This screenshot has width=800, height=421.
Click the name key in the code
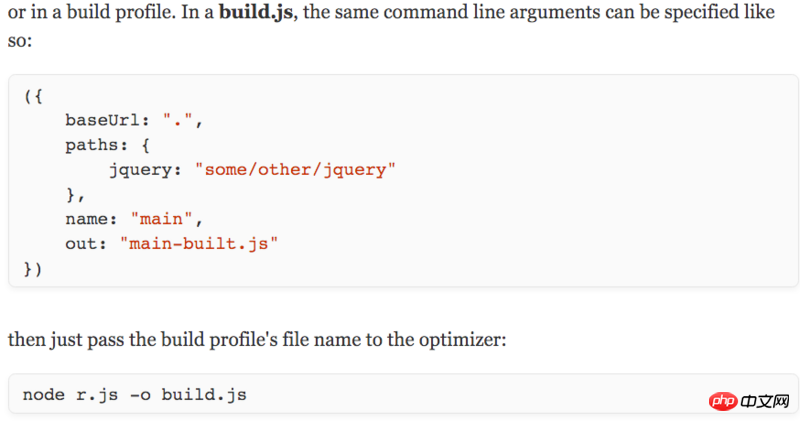87,218
